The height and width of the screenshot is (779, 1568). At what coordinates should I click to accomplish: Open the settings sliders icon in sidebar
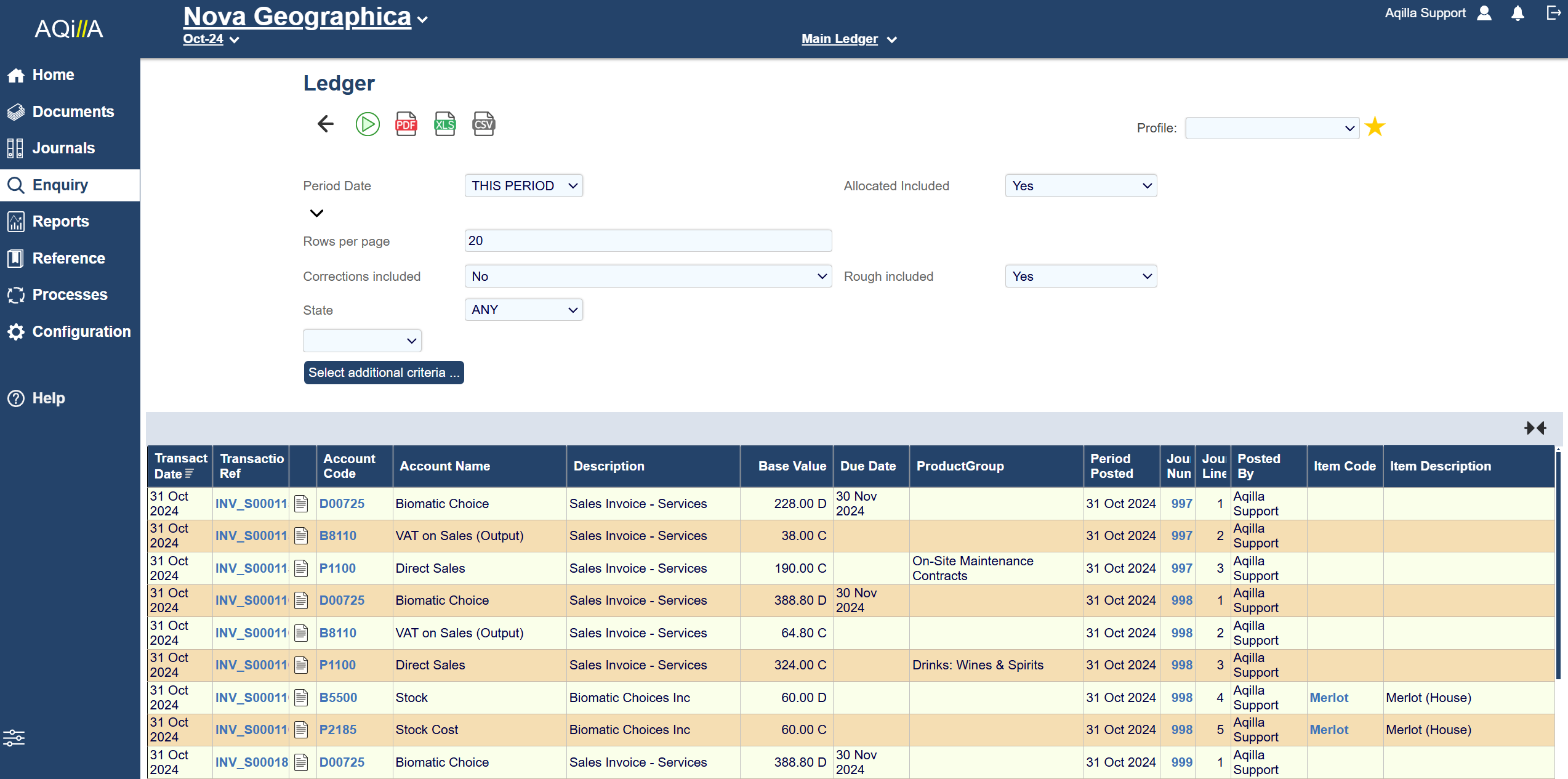pos(14,737)
